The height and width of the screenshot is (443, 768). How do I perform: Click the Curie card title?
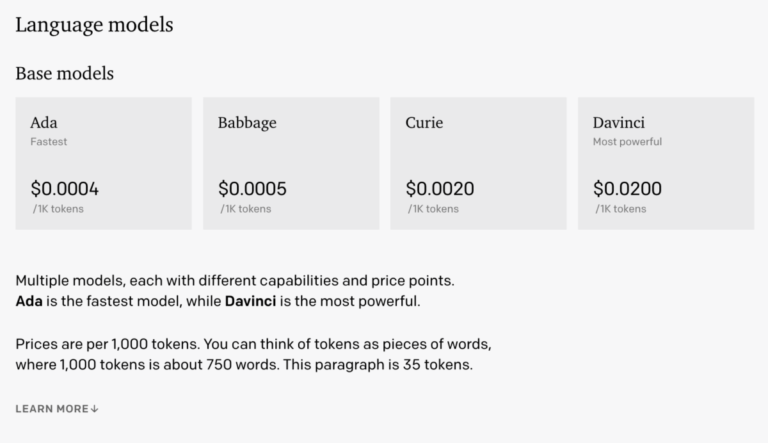(424, 123)
